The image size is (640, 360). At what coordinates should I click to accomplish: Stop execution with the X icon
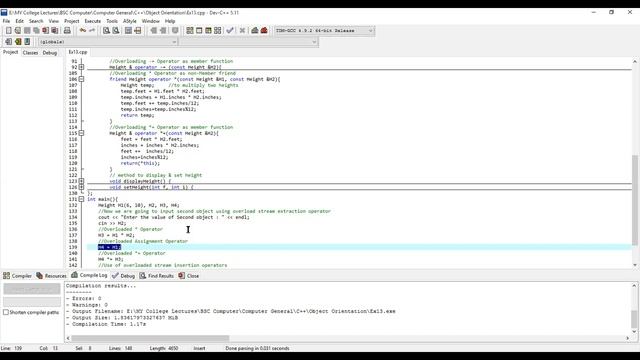[x=242, y=31]
